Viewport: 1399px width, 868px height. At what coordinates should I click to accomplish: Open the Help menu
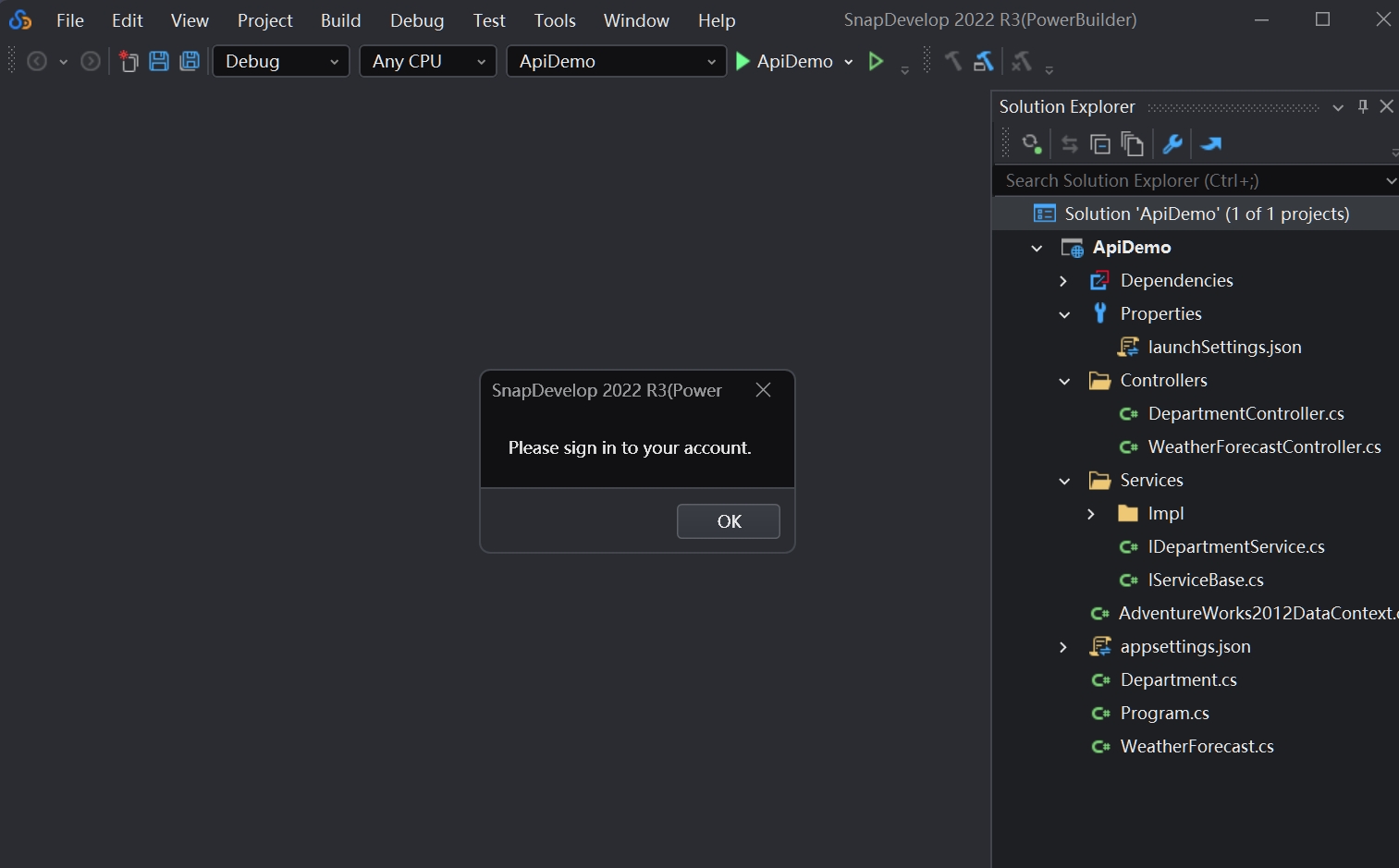[717, 20]
